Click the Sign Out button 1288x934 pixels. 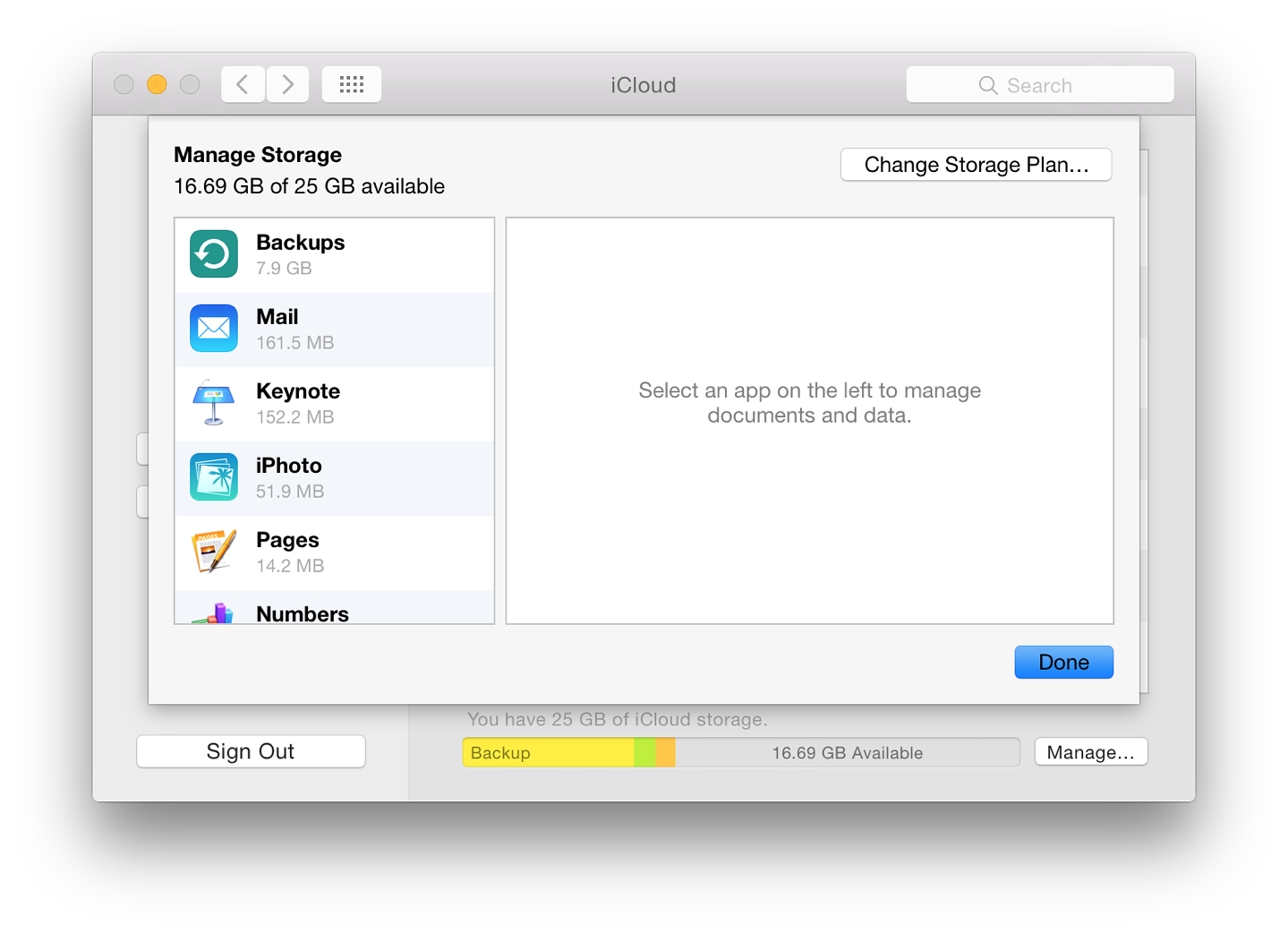pyautogui.click(x=251, y=751)
